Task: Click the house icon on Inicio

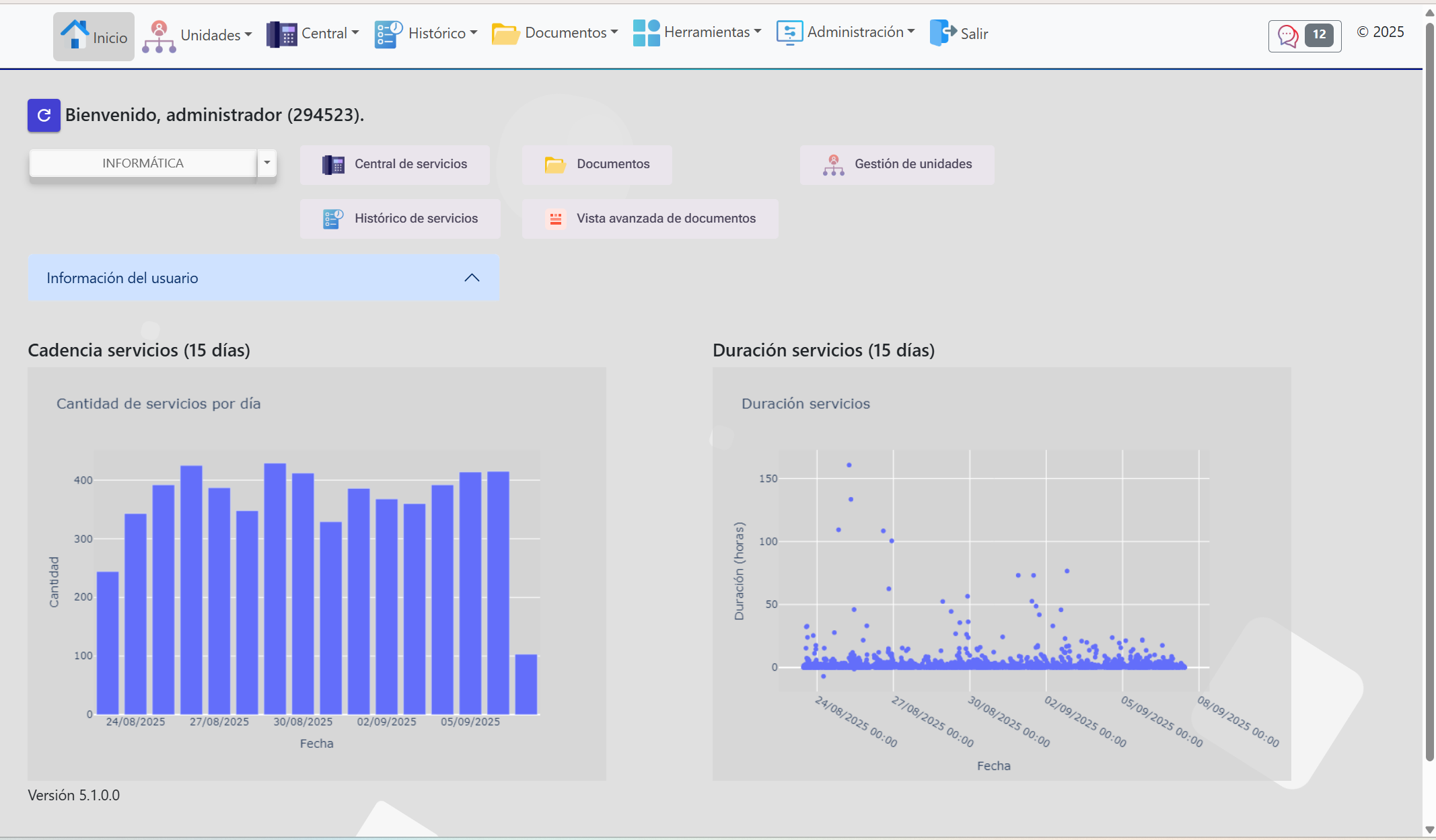Action: click(x=74, y=34)
